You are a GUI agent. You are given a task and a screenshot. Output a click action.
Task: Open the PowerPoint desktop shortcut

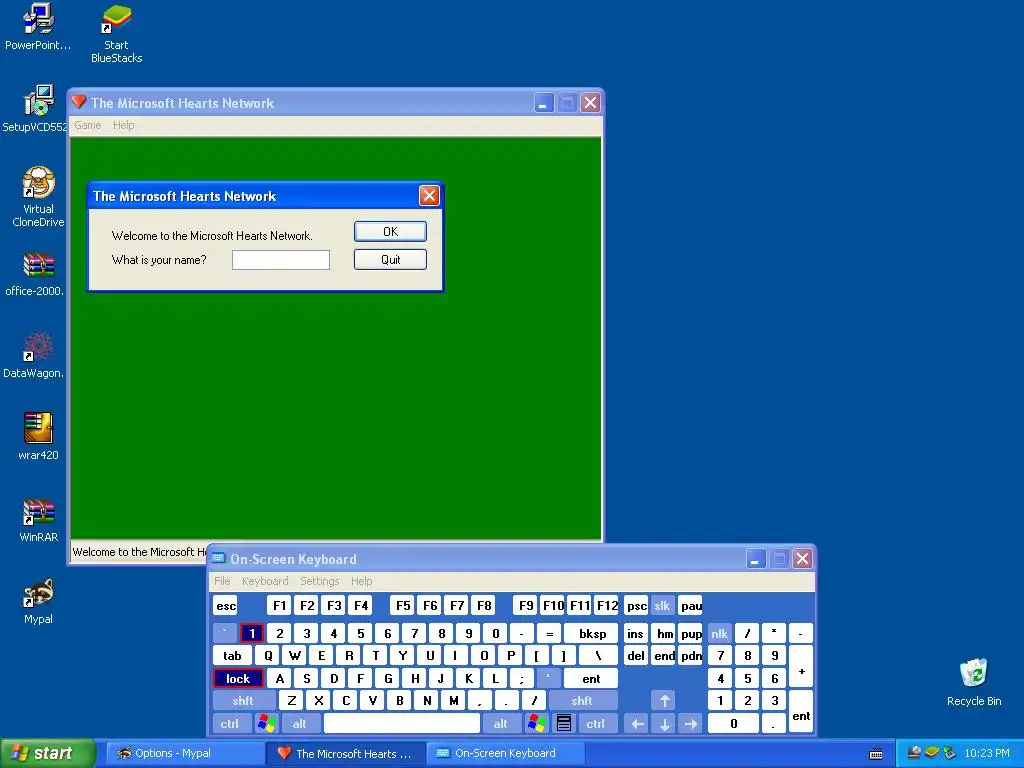[x=38, y=27]
